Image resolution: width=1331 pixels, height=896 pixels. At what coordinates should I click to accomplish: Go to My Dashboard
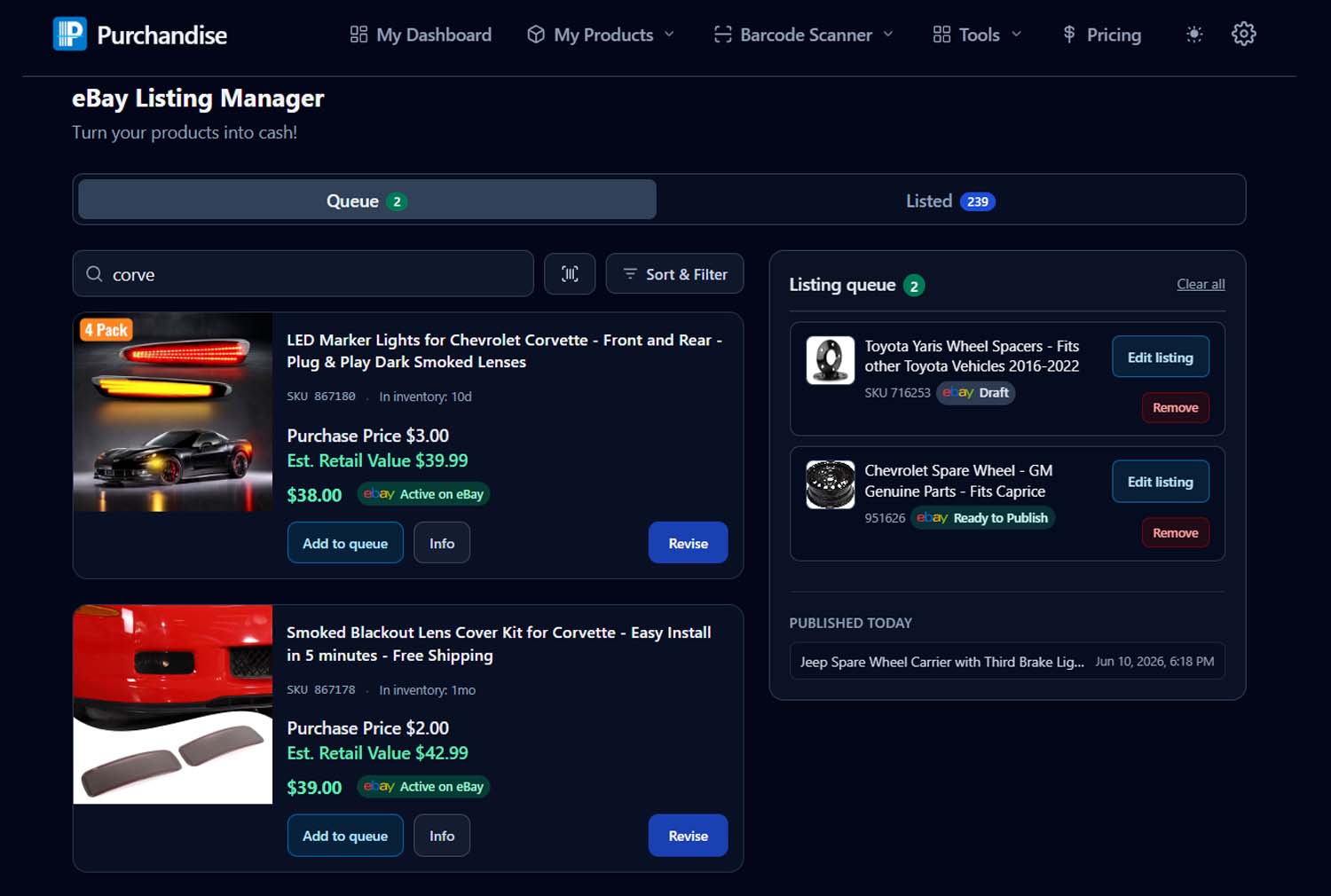pos(421,35)
